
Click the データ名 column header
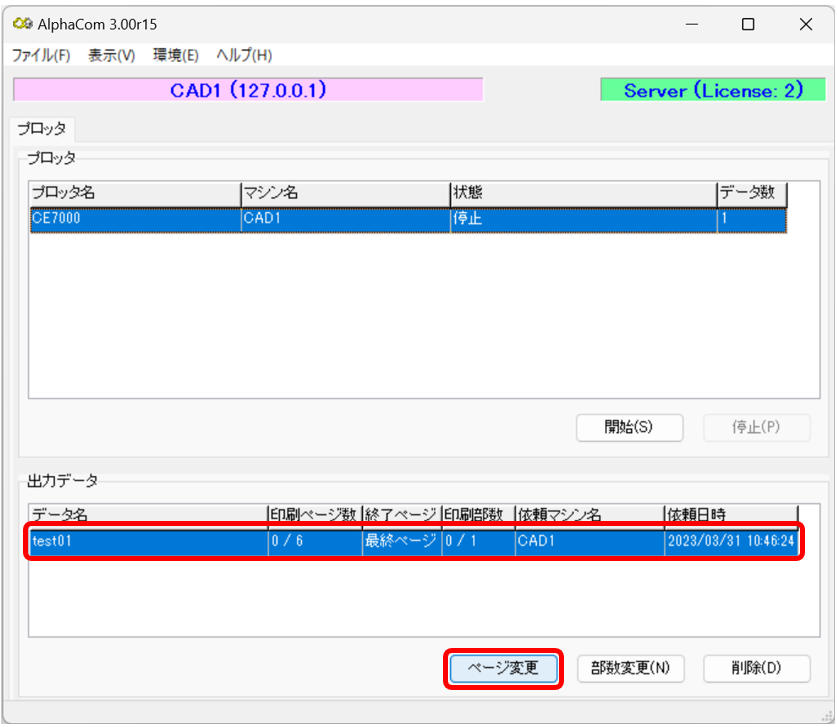tap(147, 515)
